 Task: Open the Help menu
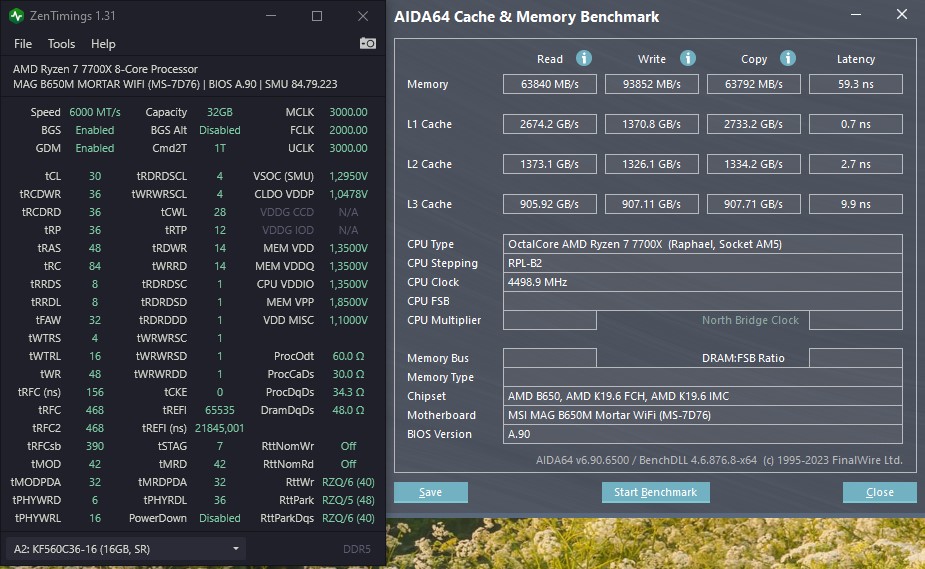tap(103, 44)
